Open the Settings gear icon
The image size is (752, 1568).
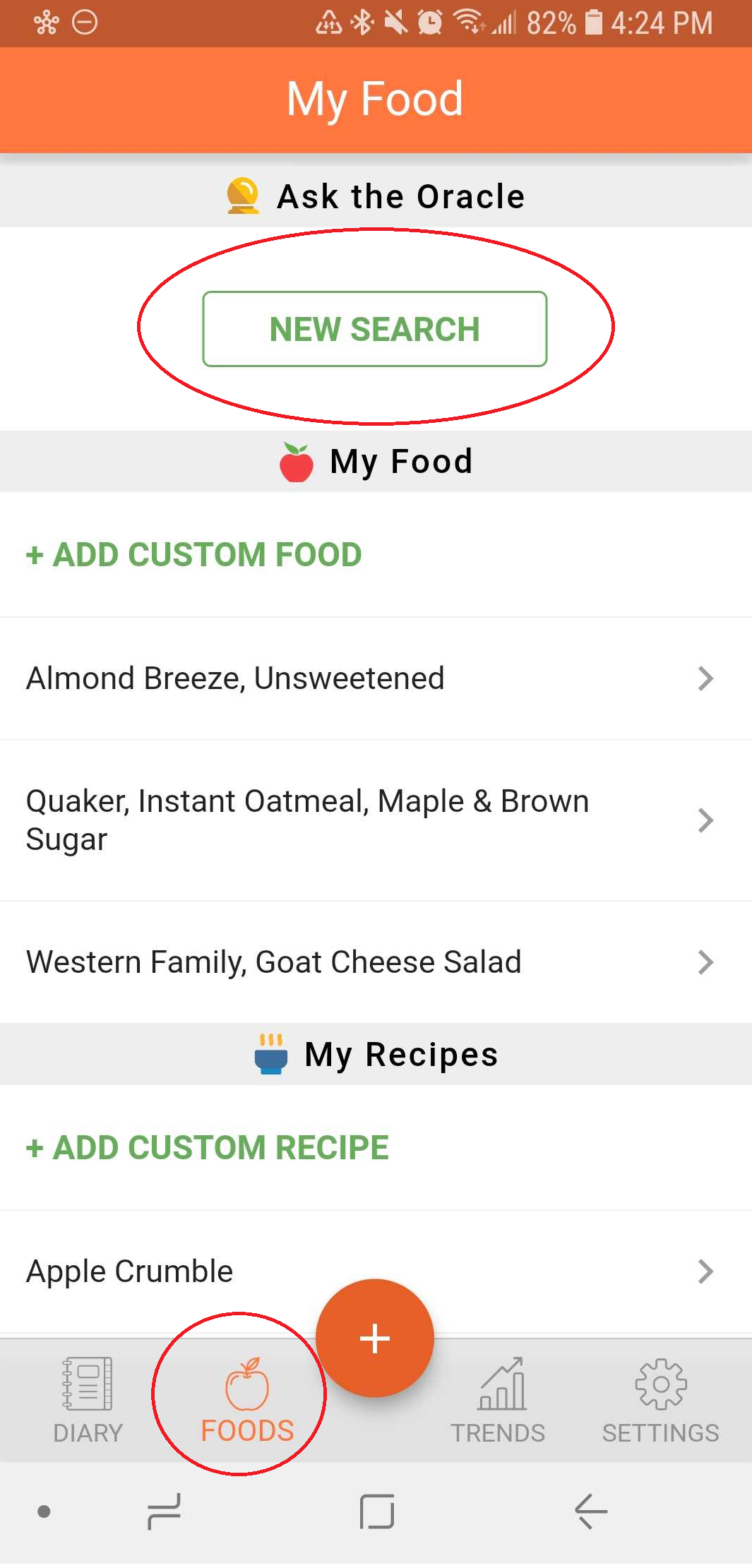(x=660, y=1384)
